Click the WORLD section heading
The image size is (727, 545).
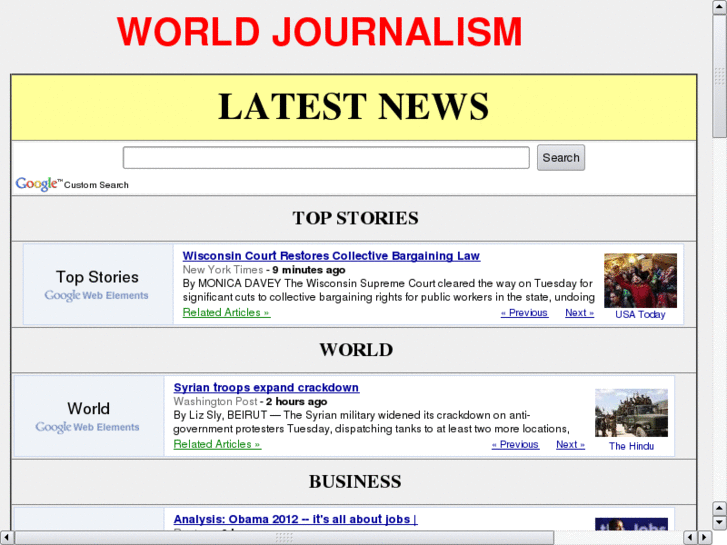(x=356, y=350)
